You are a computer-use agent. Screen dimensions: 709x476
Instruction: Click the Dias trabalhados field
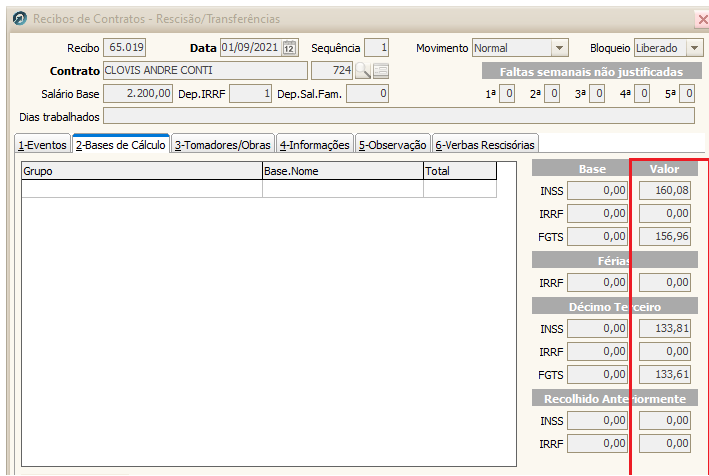399,116
